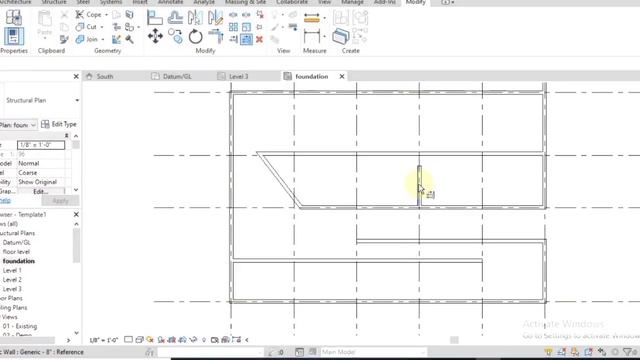Select the Array tool

[x=233, y=27]
